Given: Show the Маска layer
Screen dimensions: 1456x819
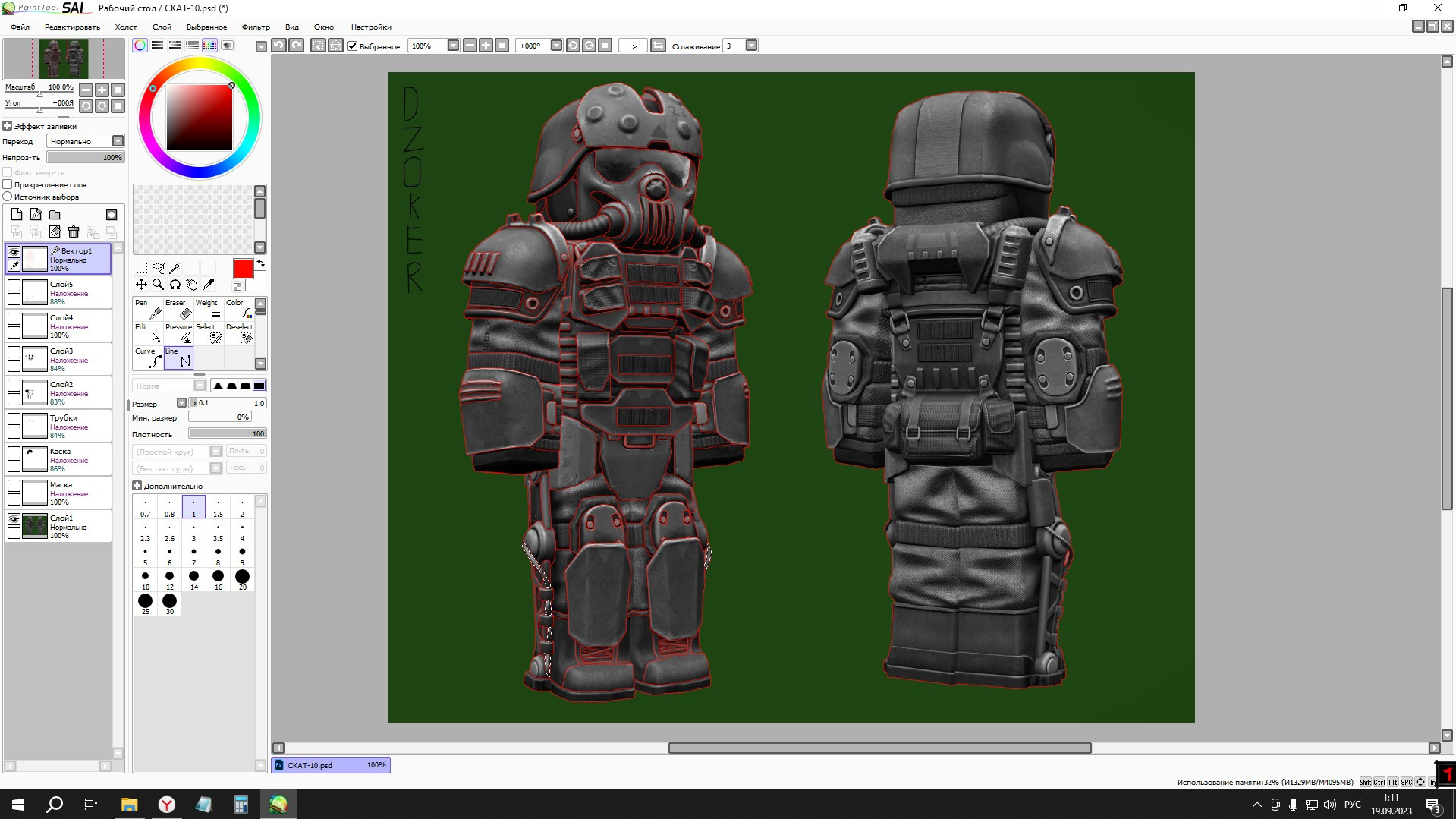Looking at the screenshot, I should [x=14, y=486].
